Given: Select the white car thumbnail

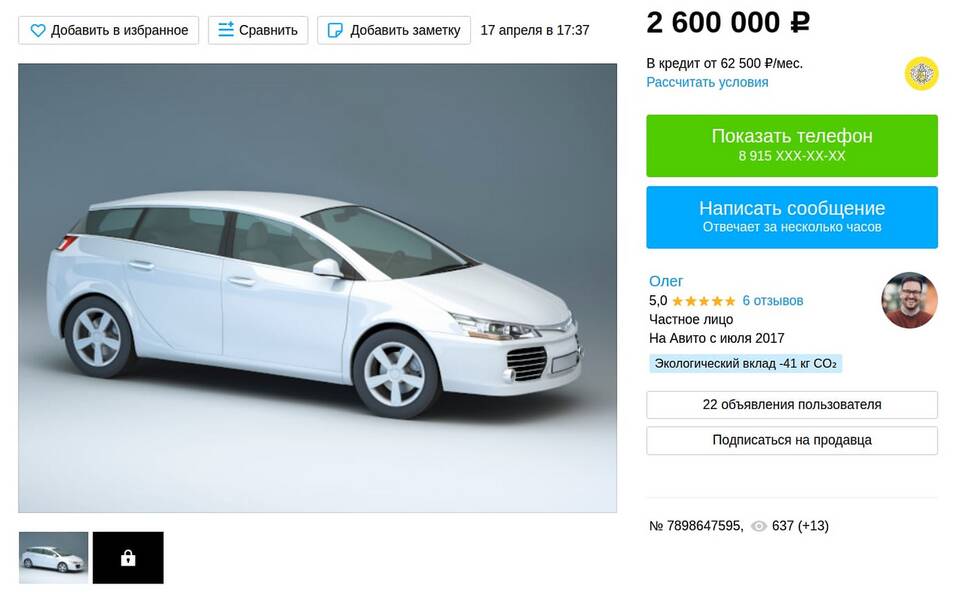Looking at the screenshot, I should (53, 557).
